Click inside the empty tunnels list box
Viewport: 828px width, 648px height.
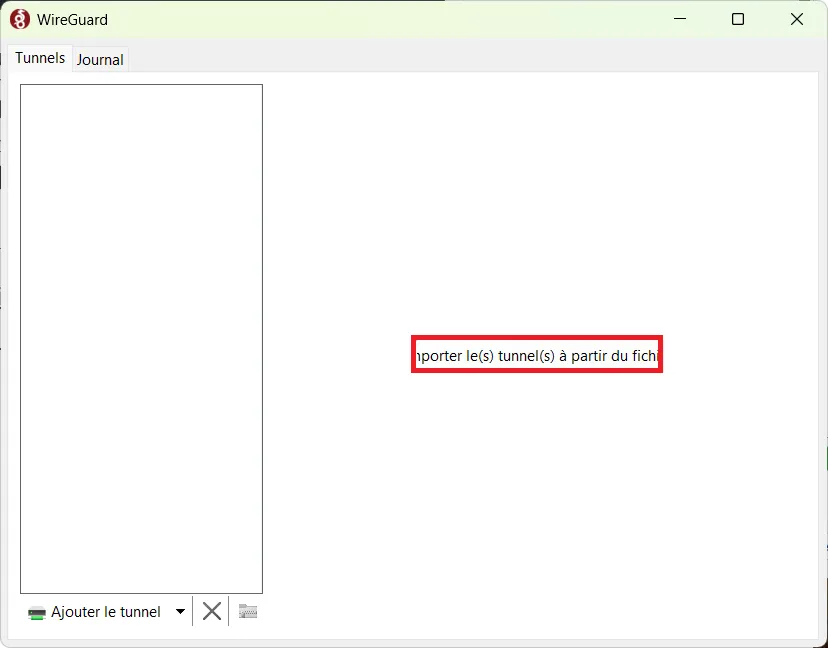tap(142, 339)
